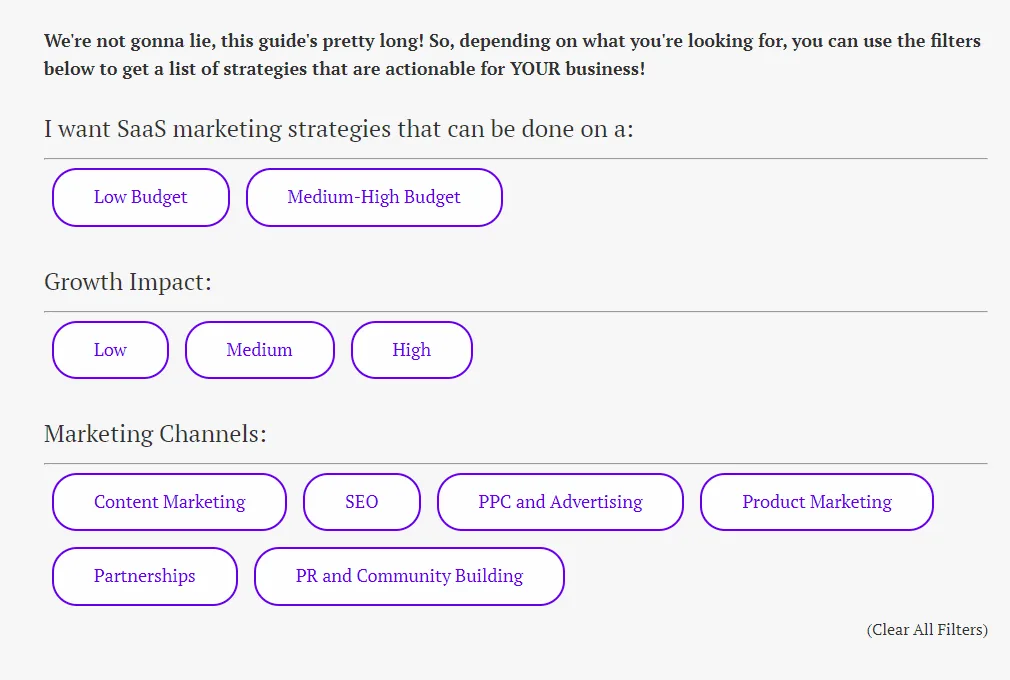Select the Content Marketing channel filter

(169, 502)
